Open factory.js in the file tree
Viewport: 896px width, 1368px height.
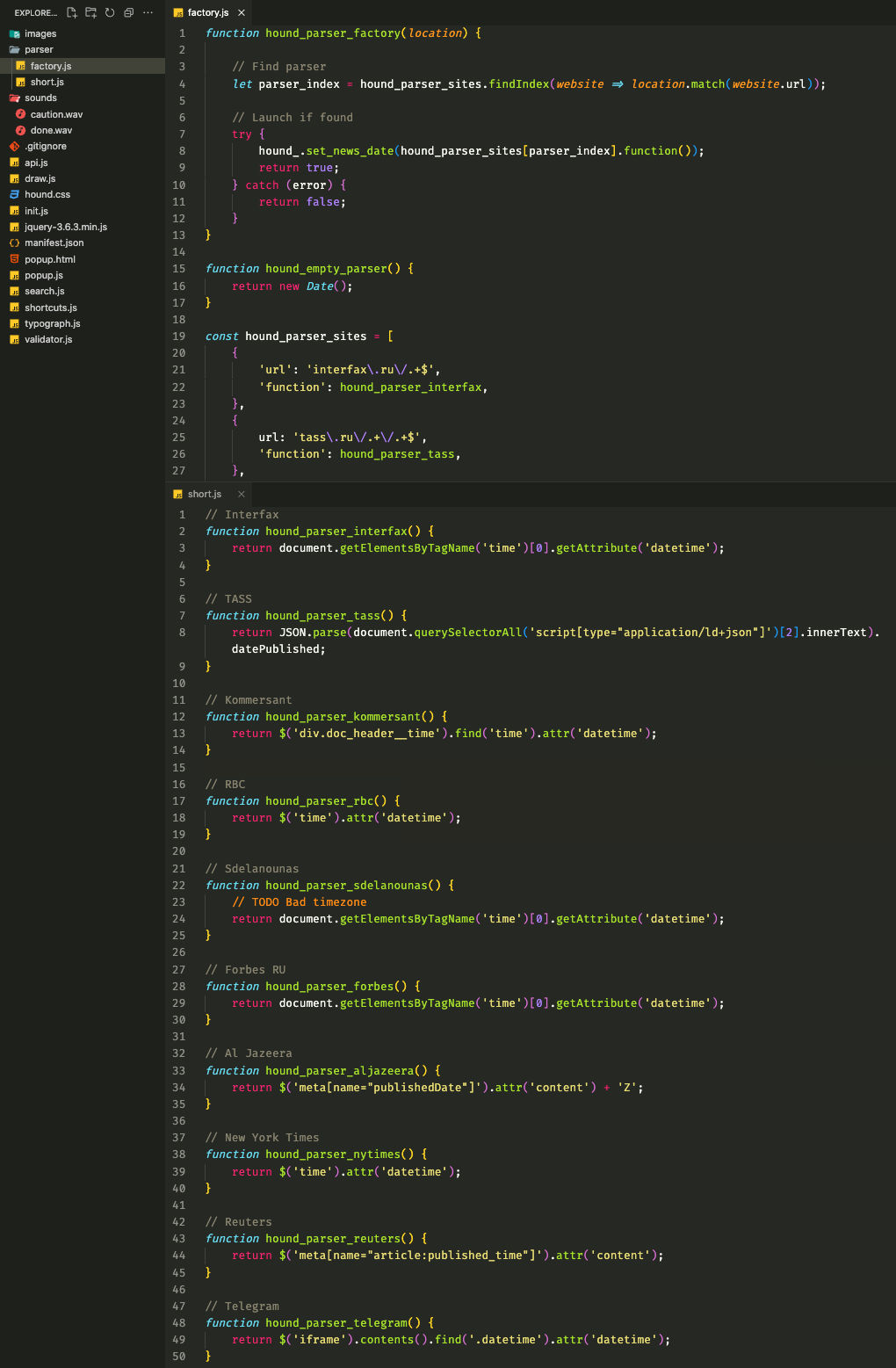83,66
